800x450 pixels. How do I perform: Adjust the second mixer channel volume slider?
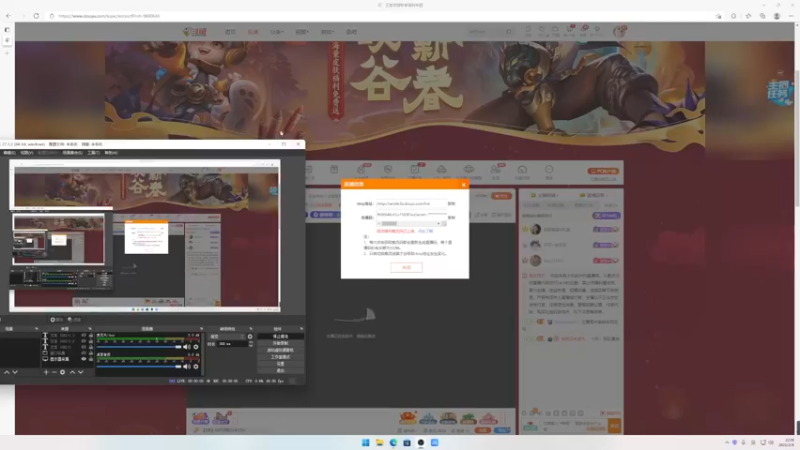click(139, 366)
